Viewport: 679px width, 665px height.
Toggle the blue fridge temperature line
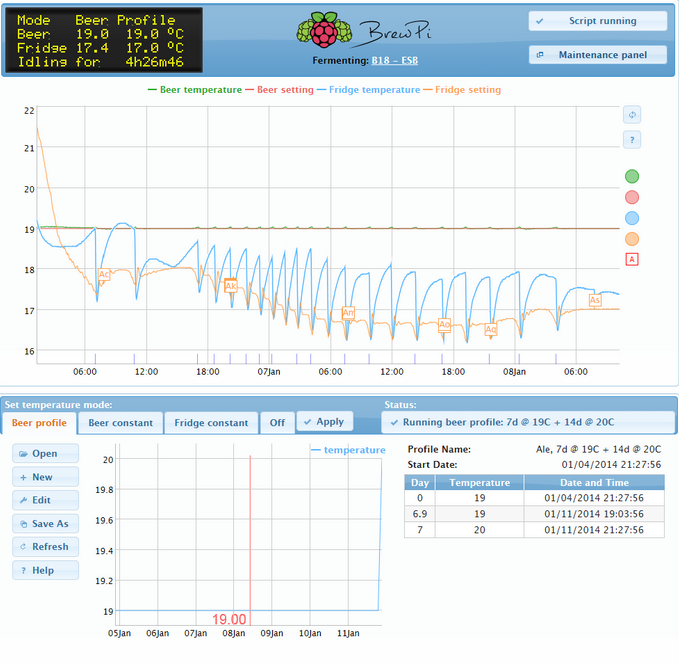(631, 218)
